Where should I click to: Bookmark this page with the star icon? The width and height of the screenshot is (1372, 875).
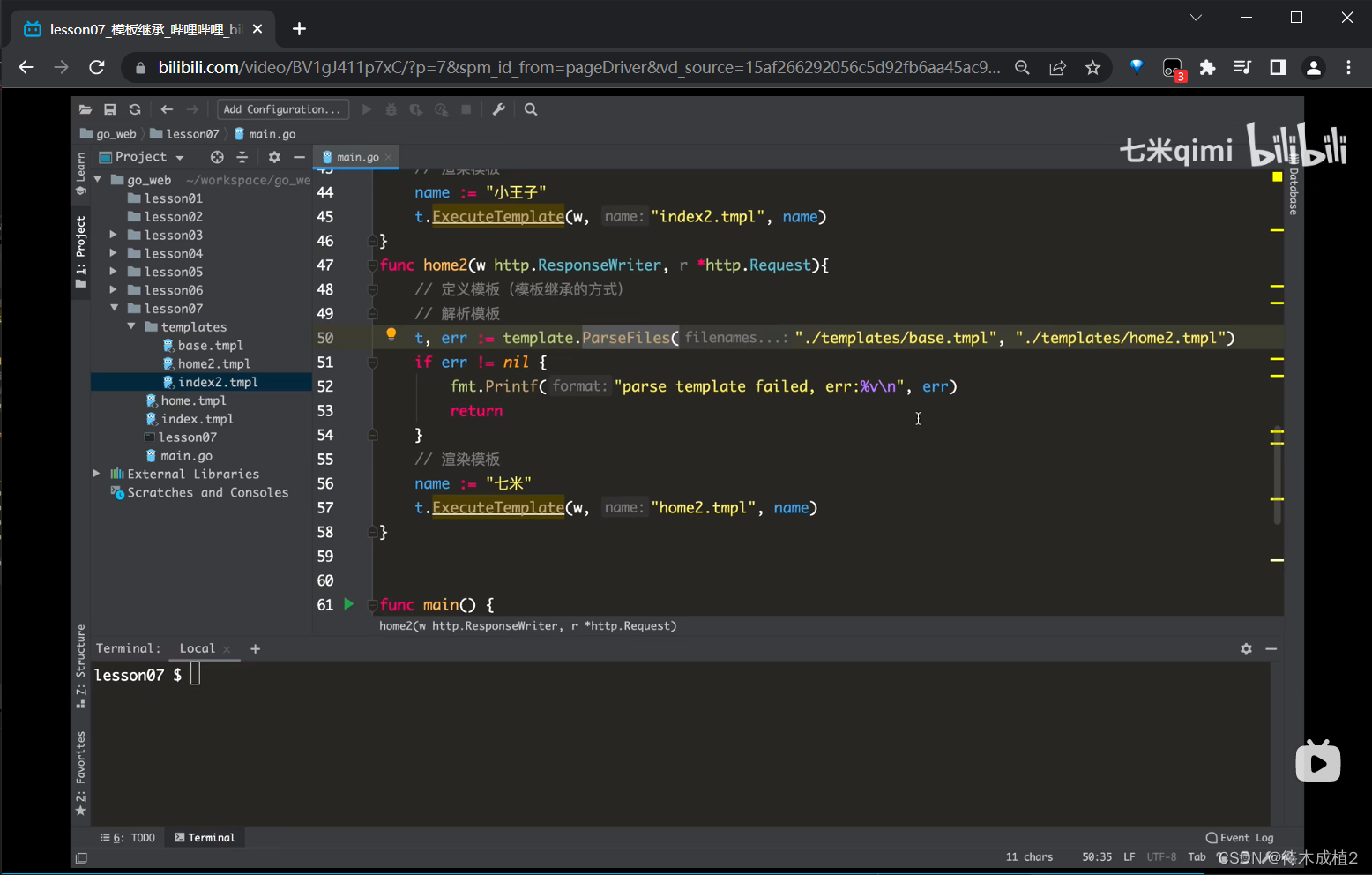coord(1092,68)
